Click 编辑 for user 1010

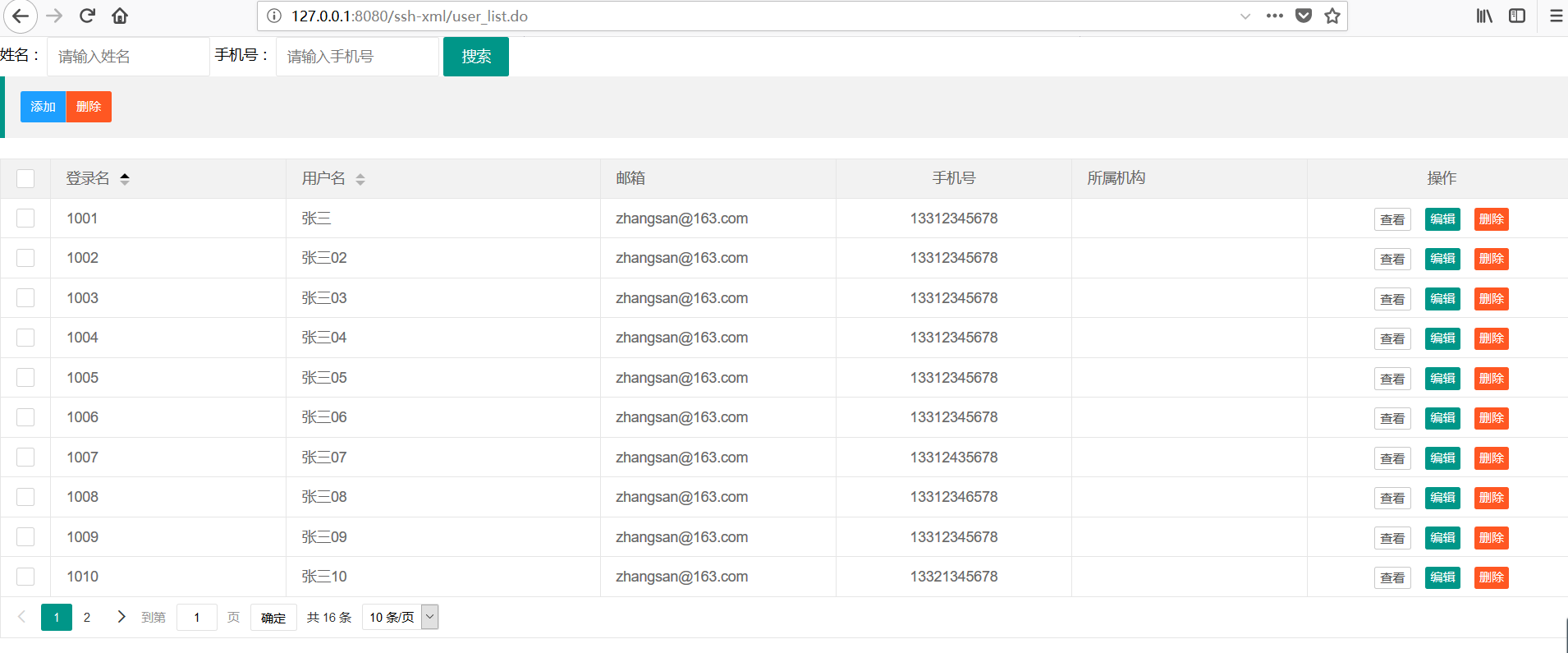coord(1442,577)
